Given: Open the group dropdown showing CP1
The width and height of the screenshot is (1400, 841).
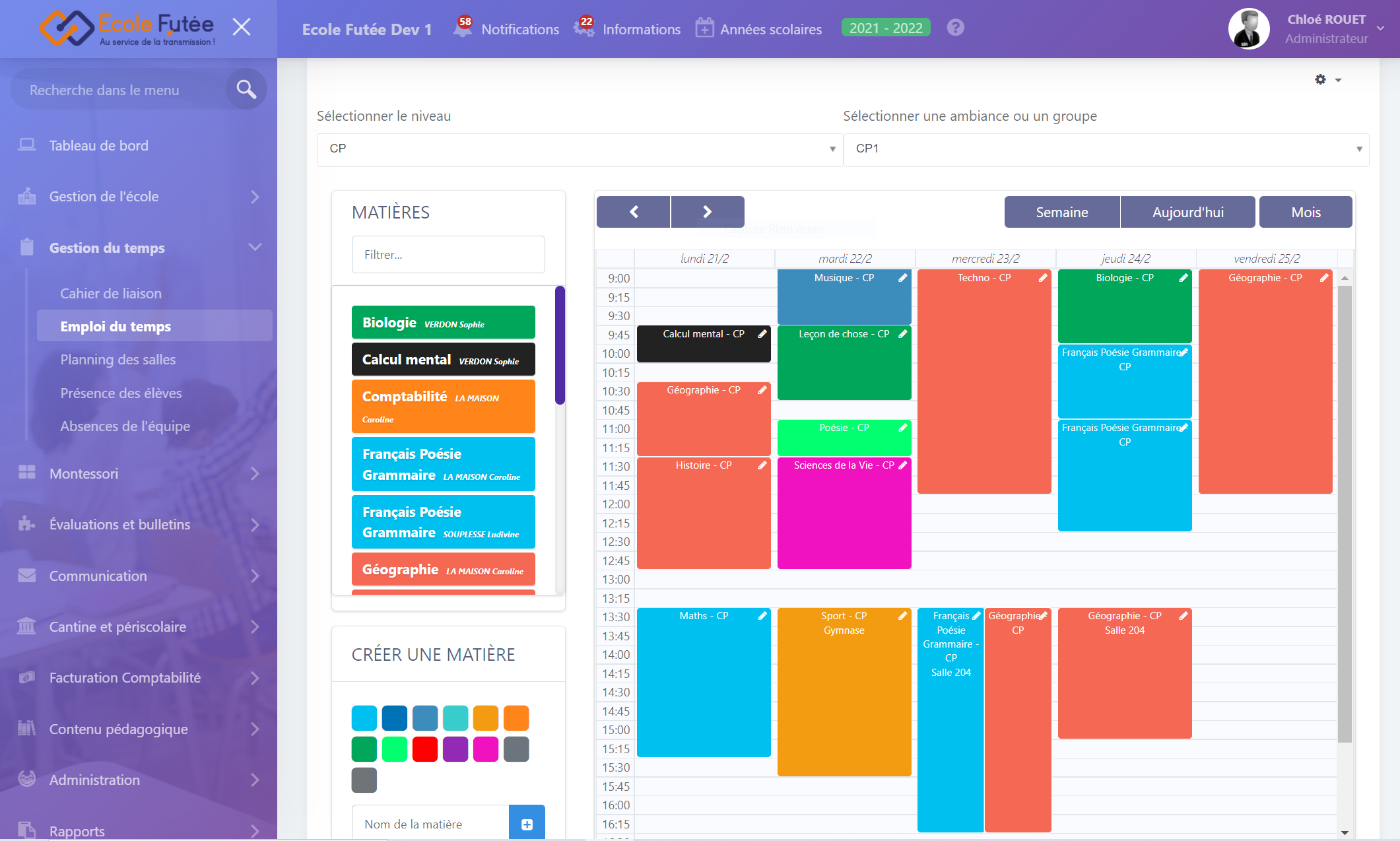Looking at the screenshot, I should coord(1106,149).
